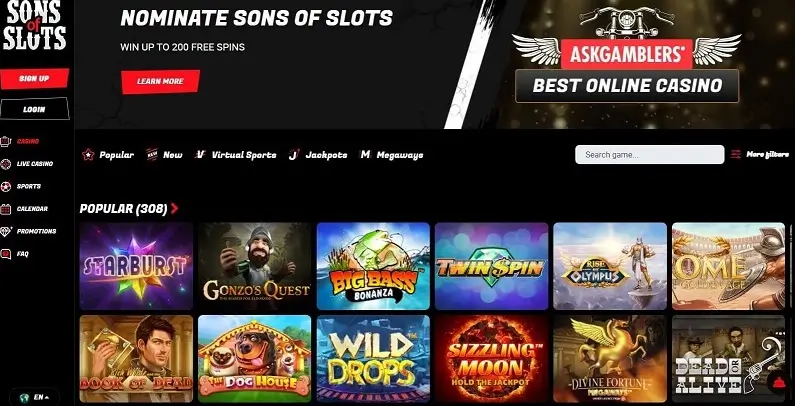Click the Promotions diamond icon
This screenshot has height=406, width=795.
[x=6, y=231]
